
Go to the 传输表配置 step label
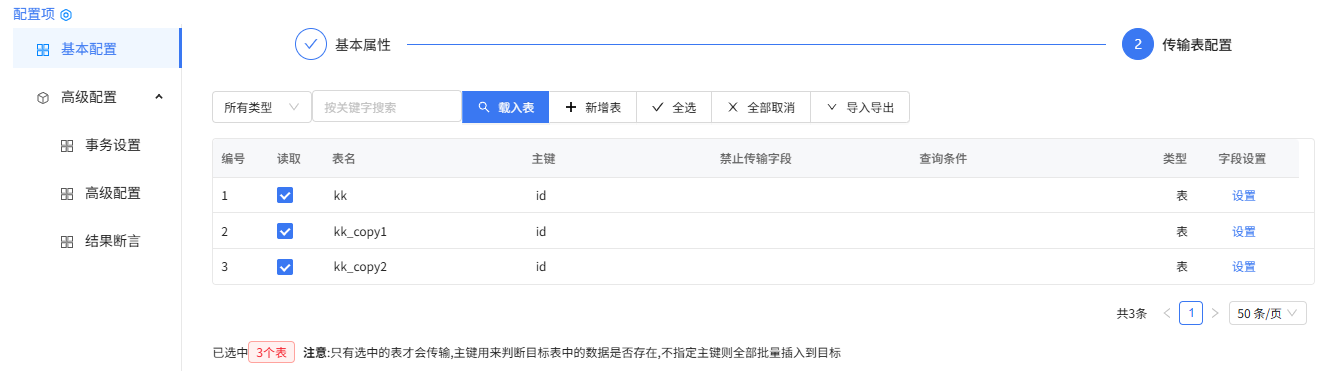tap(1197, 45)
